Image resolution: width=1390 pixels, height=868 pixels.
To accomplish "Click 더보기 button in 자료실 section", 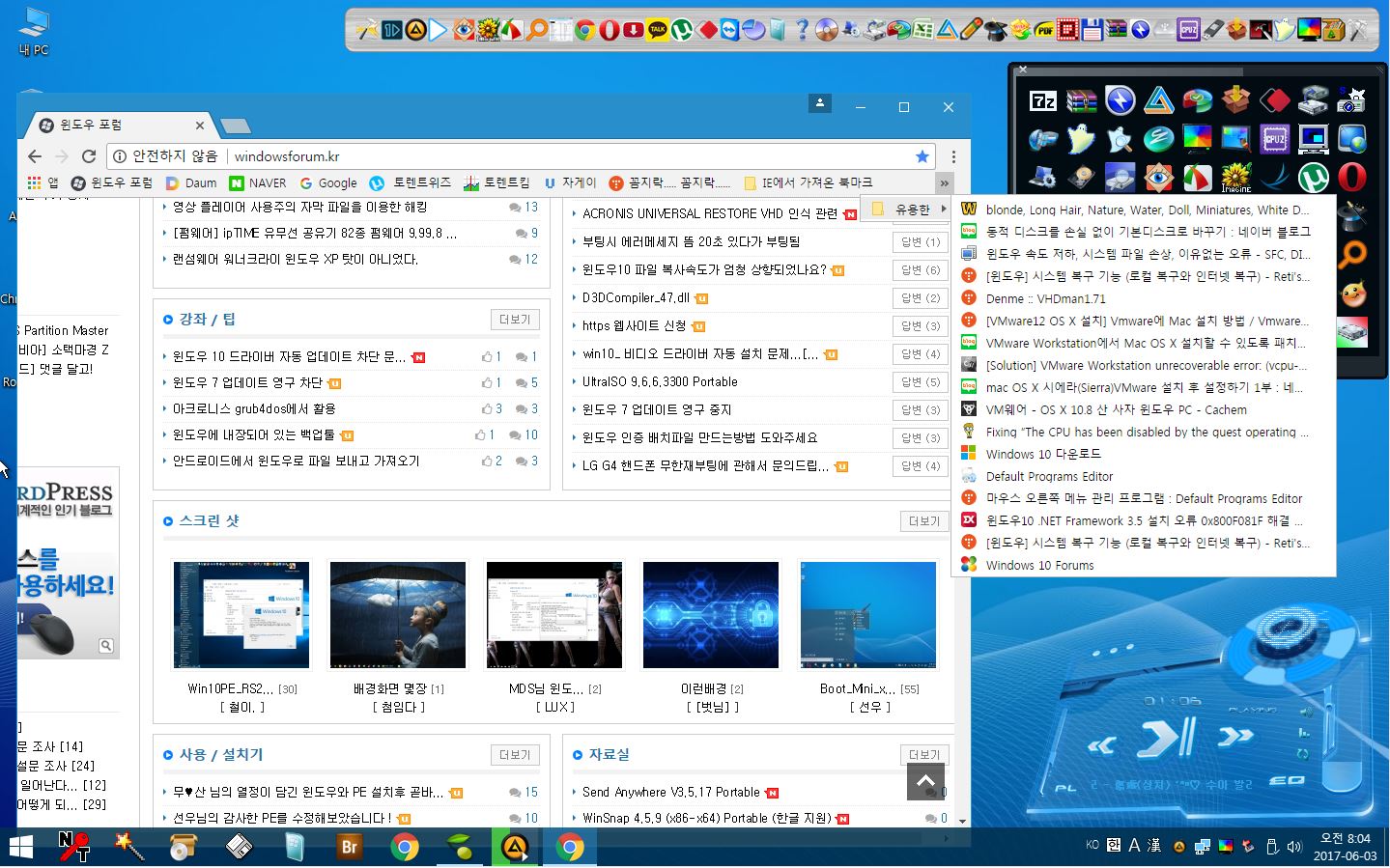I will [924, 755].
